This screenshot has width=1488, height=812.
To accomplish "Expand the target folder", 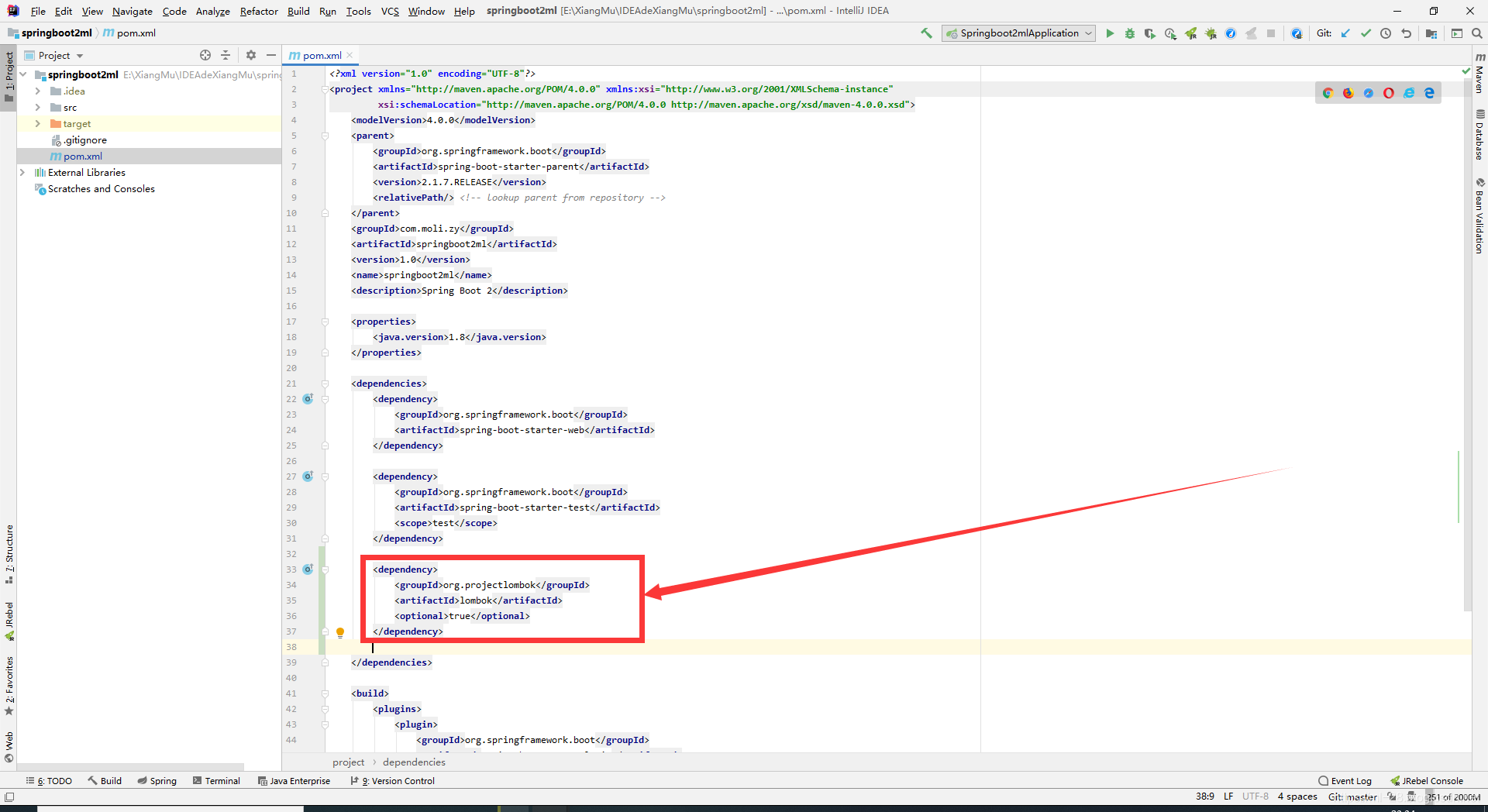I will click(x=37, y=124).
